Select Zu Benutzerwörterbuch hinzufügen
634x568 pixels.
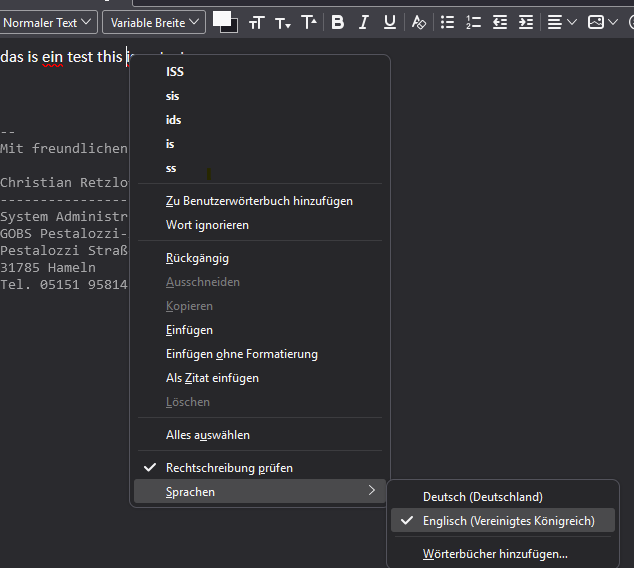coord(260,201)
